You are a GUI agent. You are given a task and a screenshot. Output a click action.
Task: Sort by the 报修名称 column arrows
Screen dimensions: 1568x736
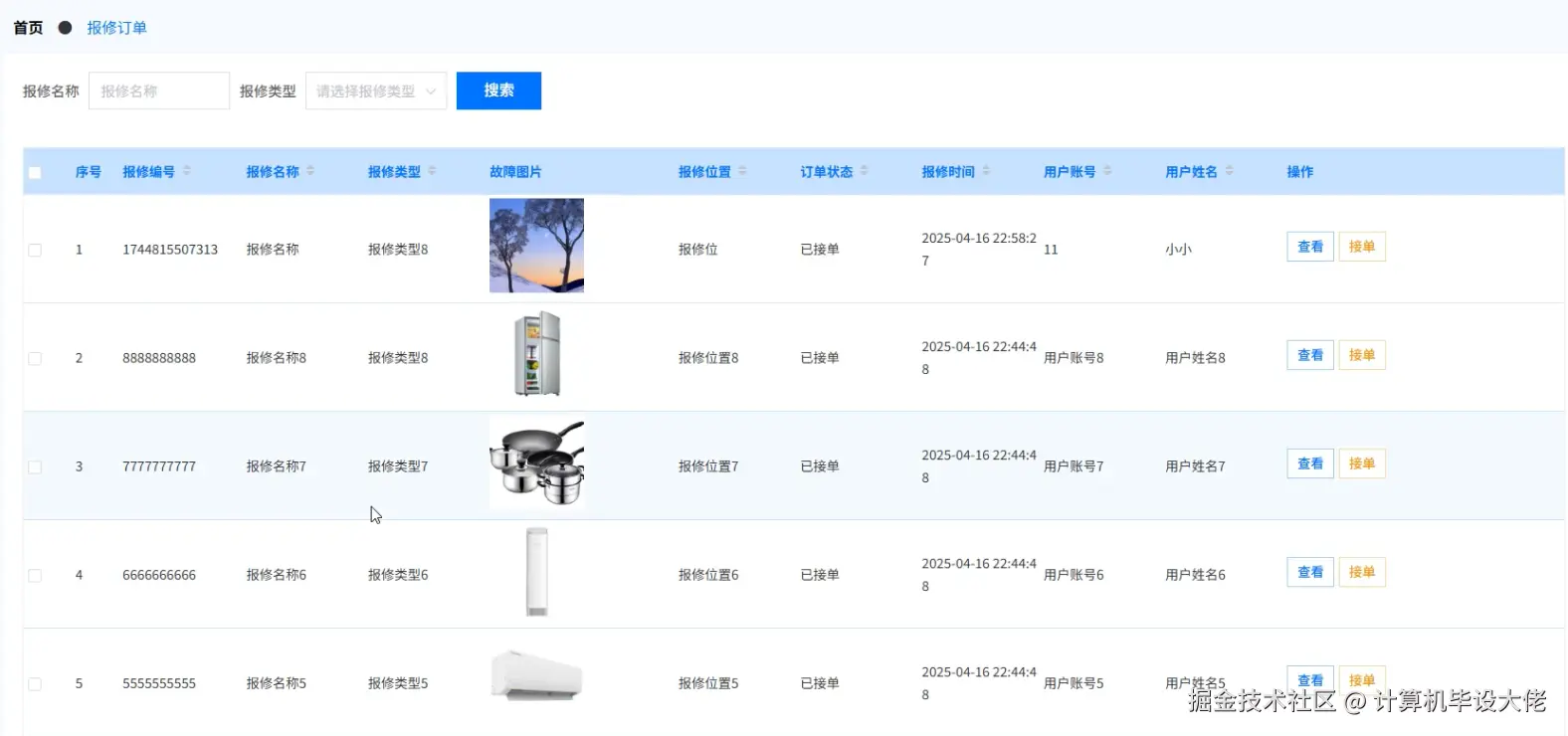310,171
